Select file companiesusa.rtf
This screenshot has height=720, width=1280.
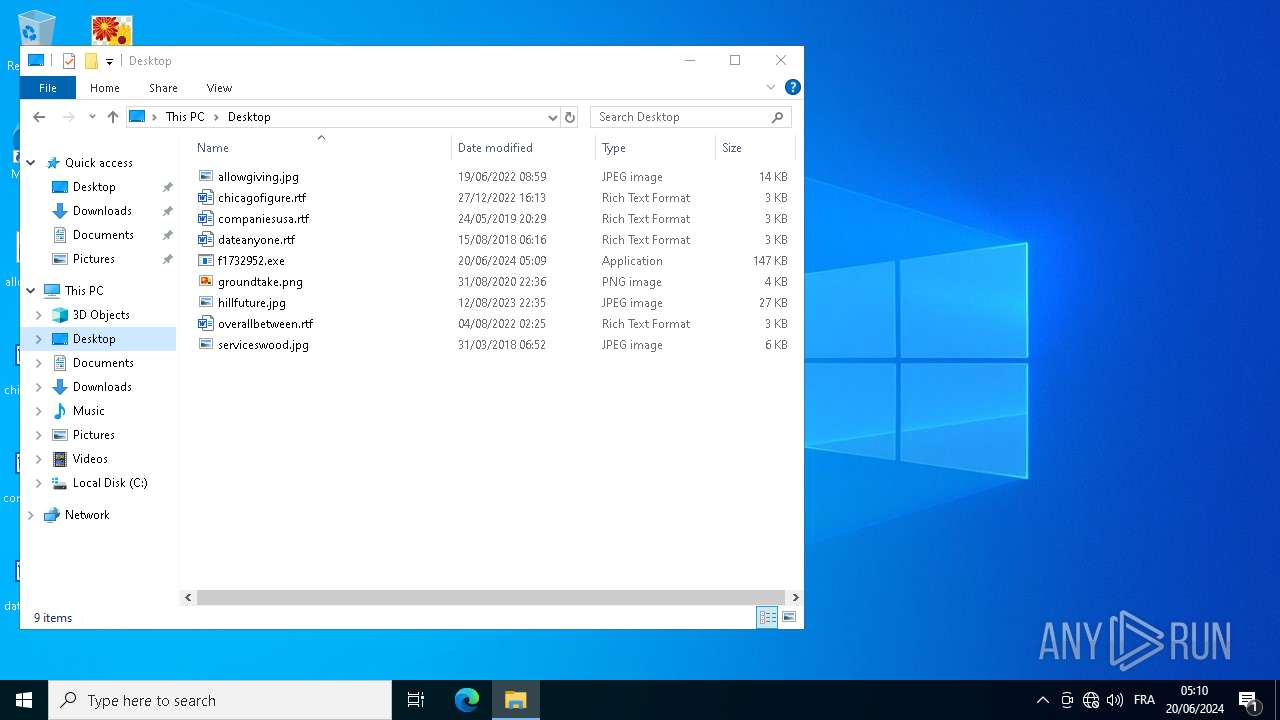263,219
